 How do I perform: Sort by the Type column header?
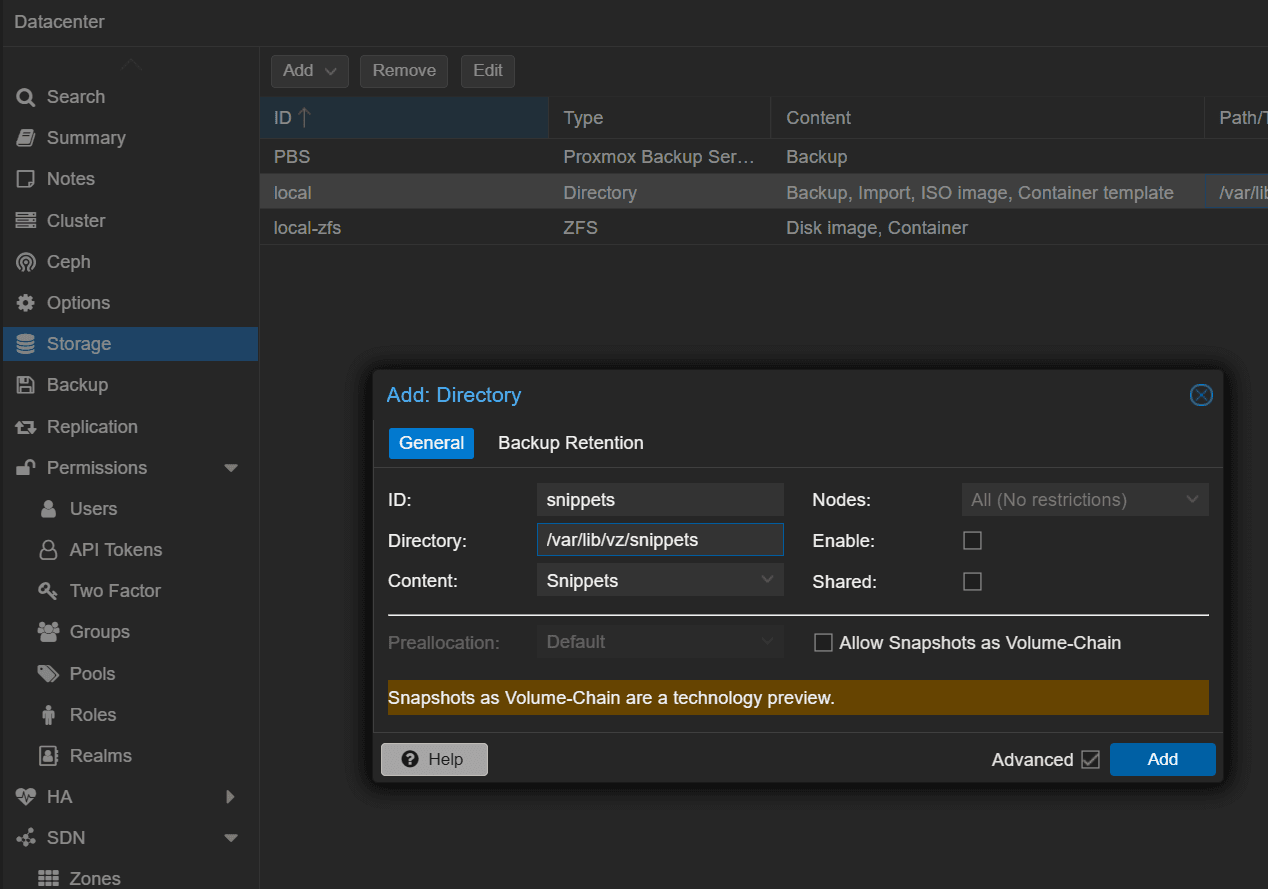click(660, 118)
